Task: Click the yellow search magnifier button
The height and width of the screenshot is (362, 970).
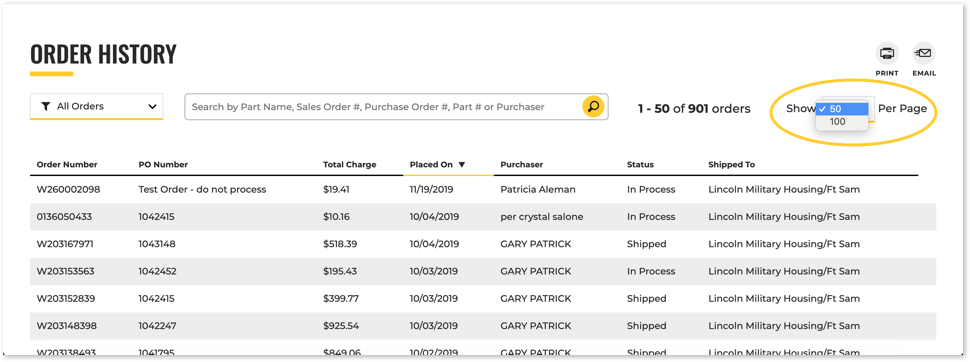Action: point(593,106)
